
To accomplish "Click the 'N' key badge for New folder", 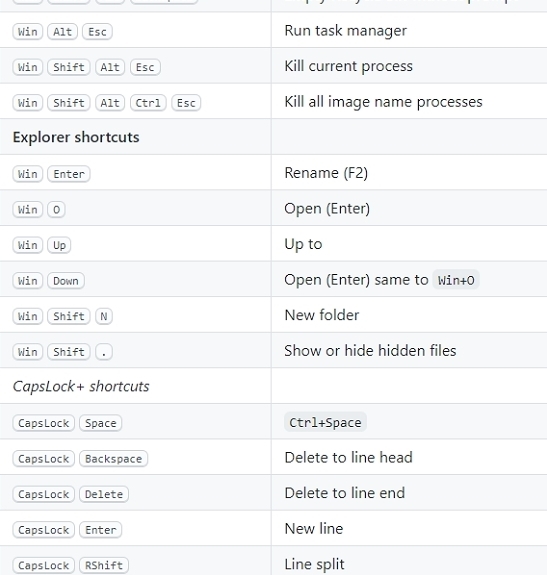I will [104, 316].
